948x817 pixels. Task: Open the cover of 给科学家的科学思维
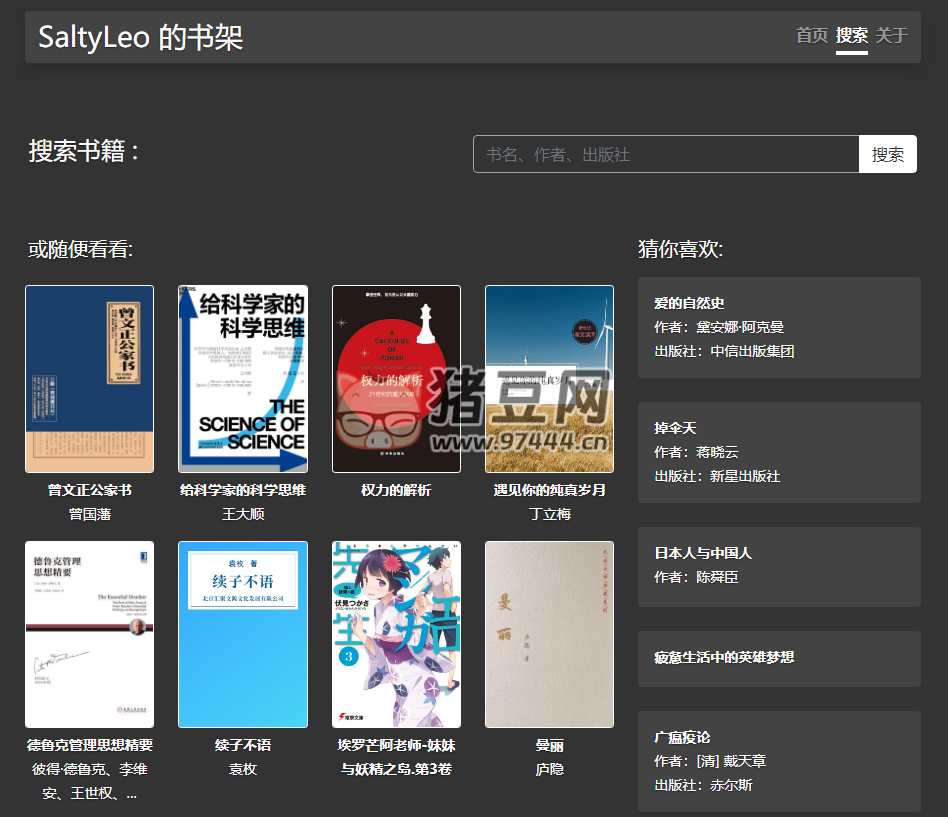(x=242, y=378)
